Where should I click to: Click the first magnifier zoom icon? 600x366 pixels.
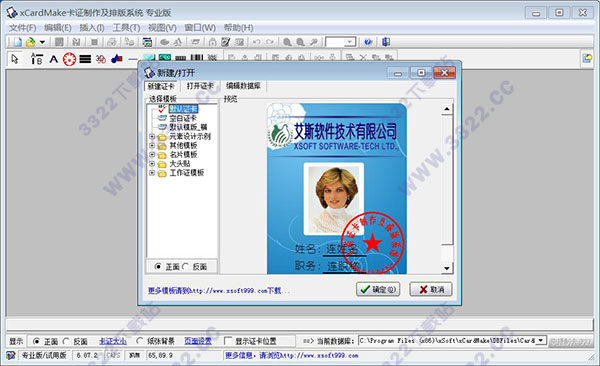tap(287, 42)
